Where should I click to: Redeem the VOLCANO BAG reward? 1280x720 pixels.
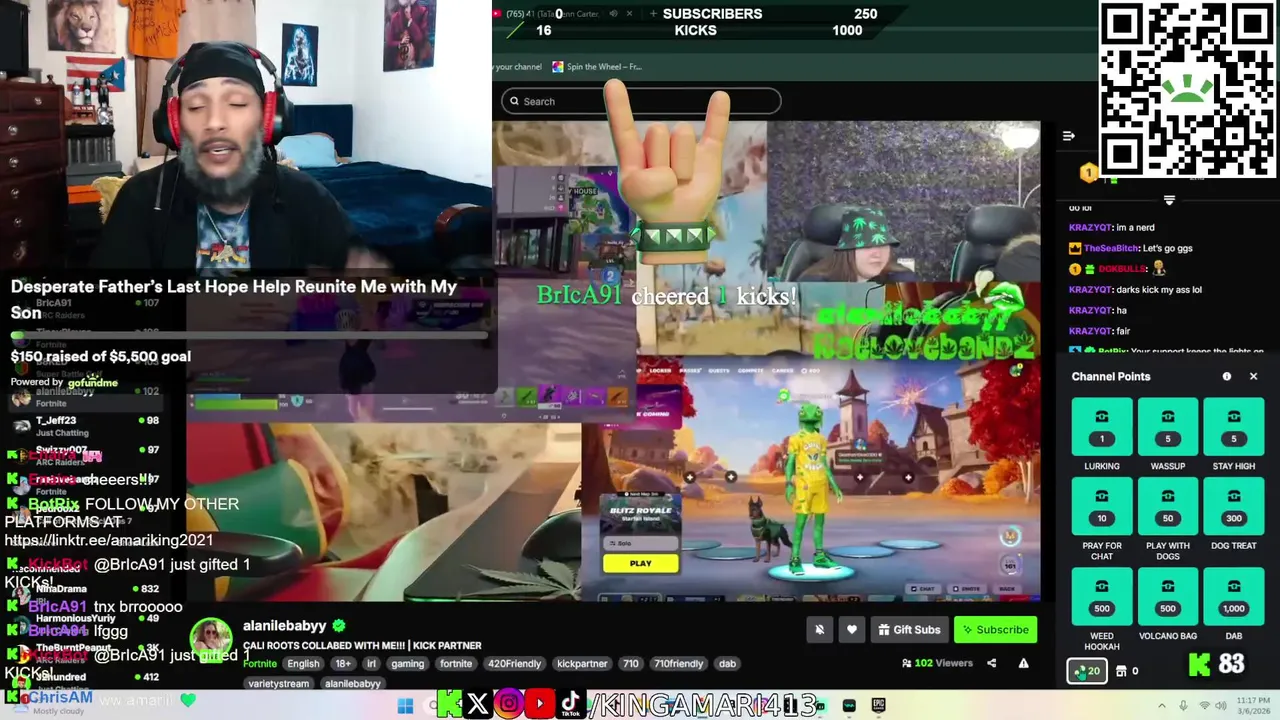click(1168, 596)
